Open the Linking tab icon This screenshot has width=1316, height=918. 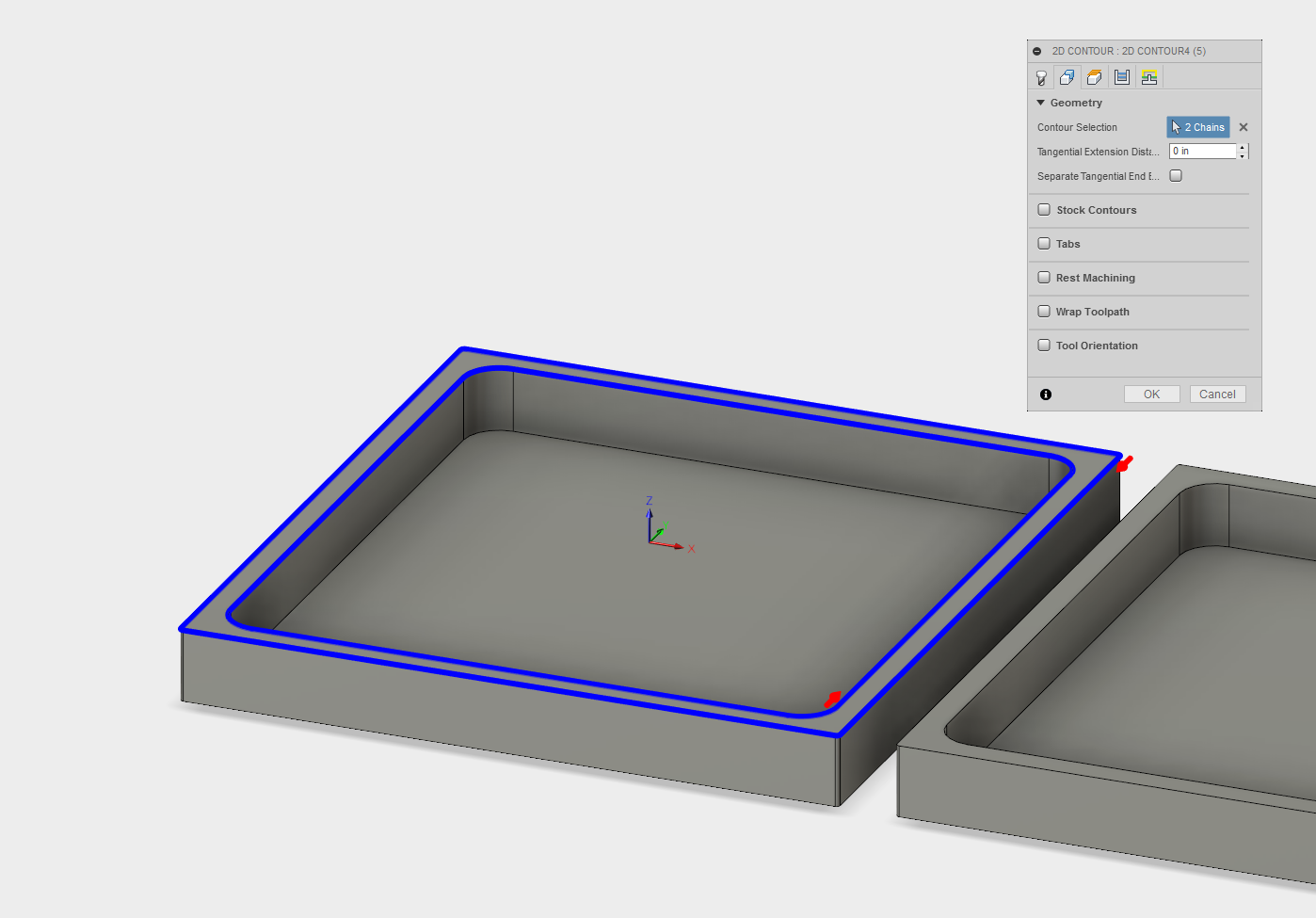pos(1149,78)
